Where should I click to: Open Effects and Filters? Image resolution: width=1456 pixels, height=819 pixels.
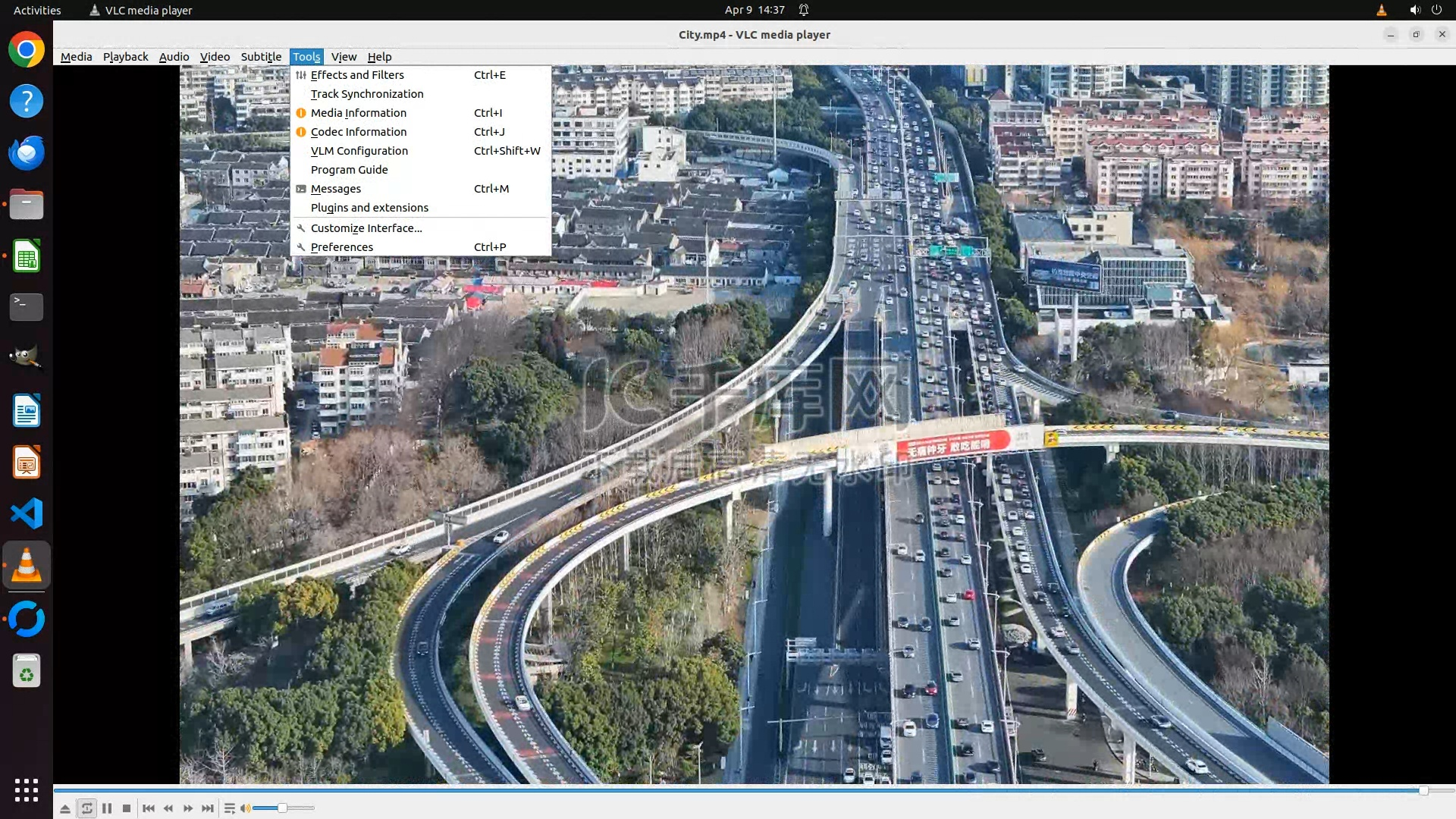[x=357, y=75]
